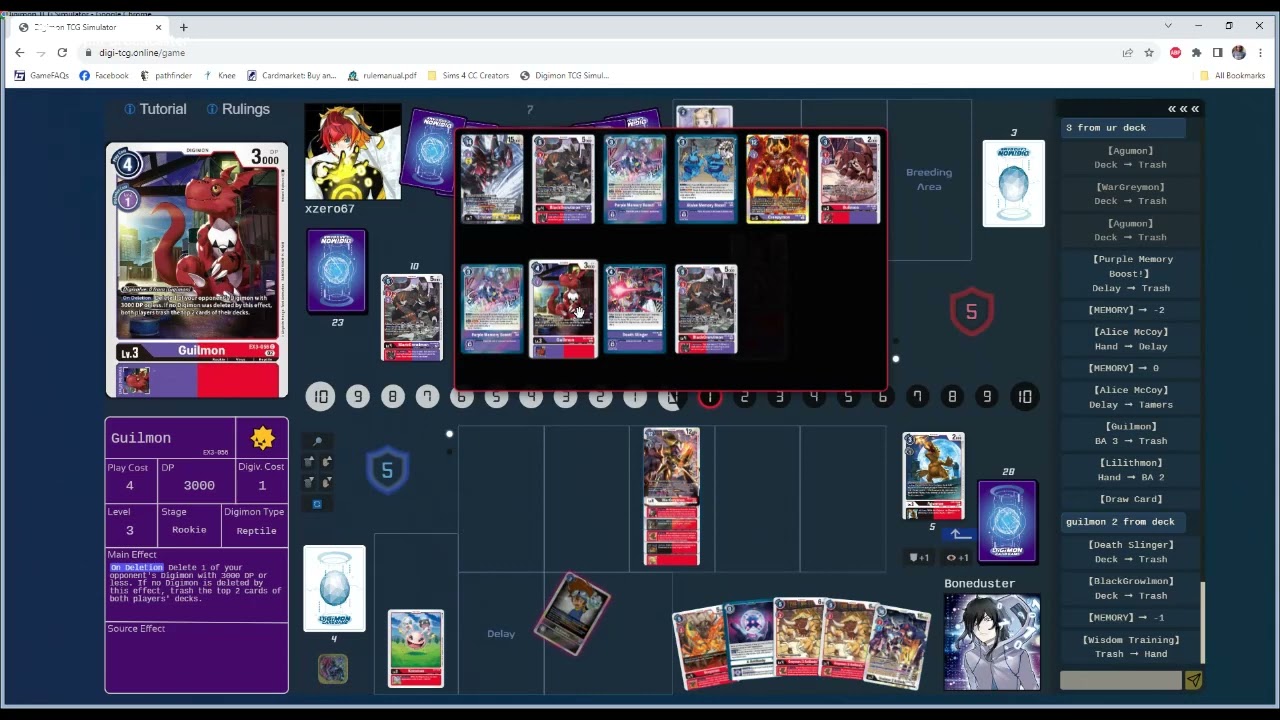Click the blue arrow button beside the deck
Screen dimensions: 1280x720
pos(959,535)
